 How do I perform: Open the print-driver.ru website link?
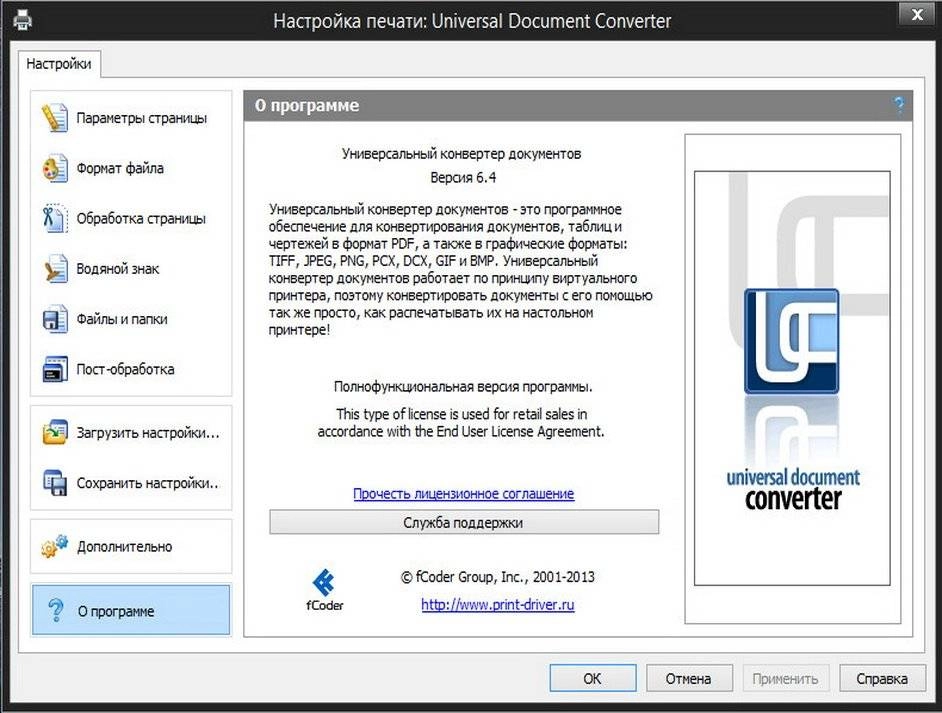(x=497, y=604)
